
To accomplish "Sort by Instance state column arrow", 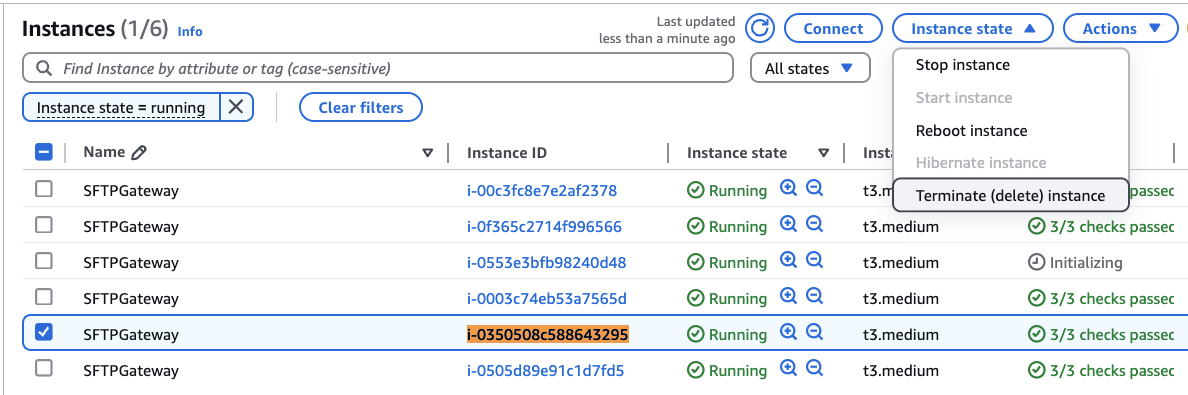I will [x=824, y=153].
